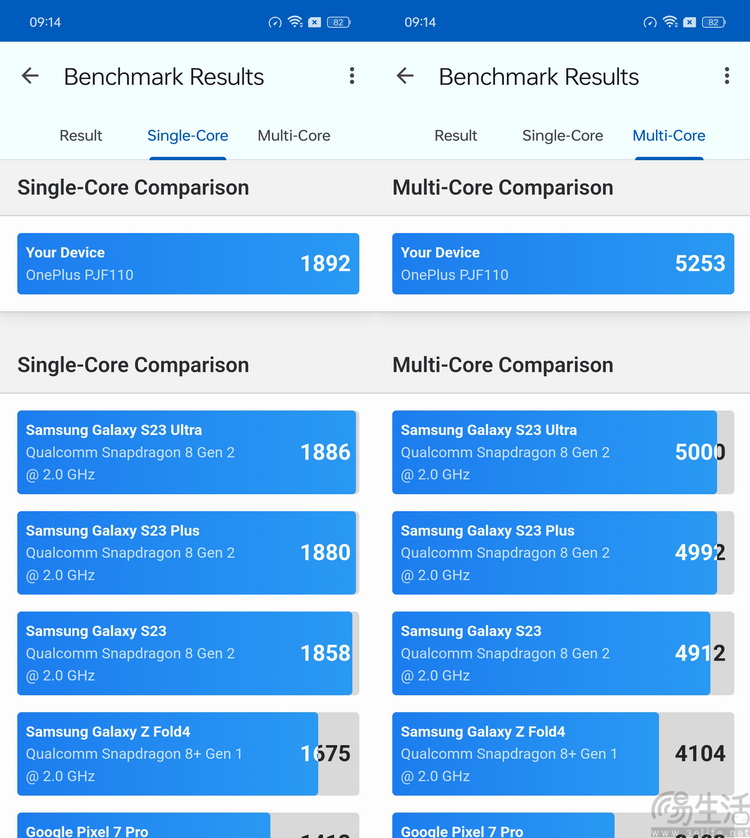Select the Multi-Core tab on right screen
750x838 pixels.
(x=669, y=136)
